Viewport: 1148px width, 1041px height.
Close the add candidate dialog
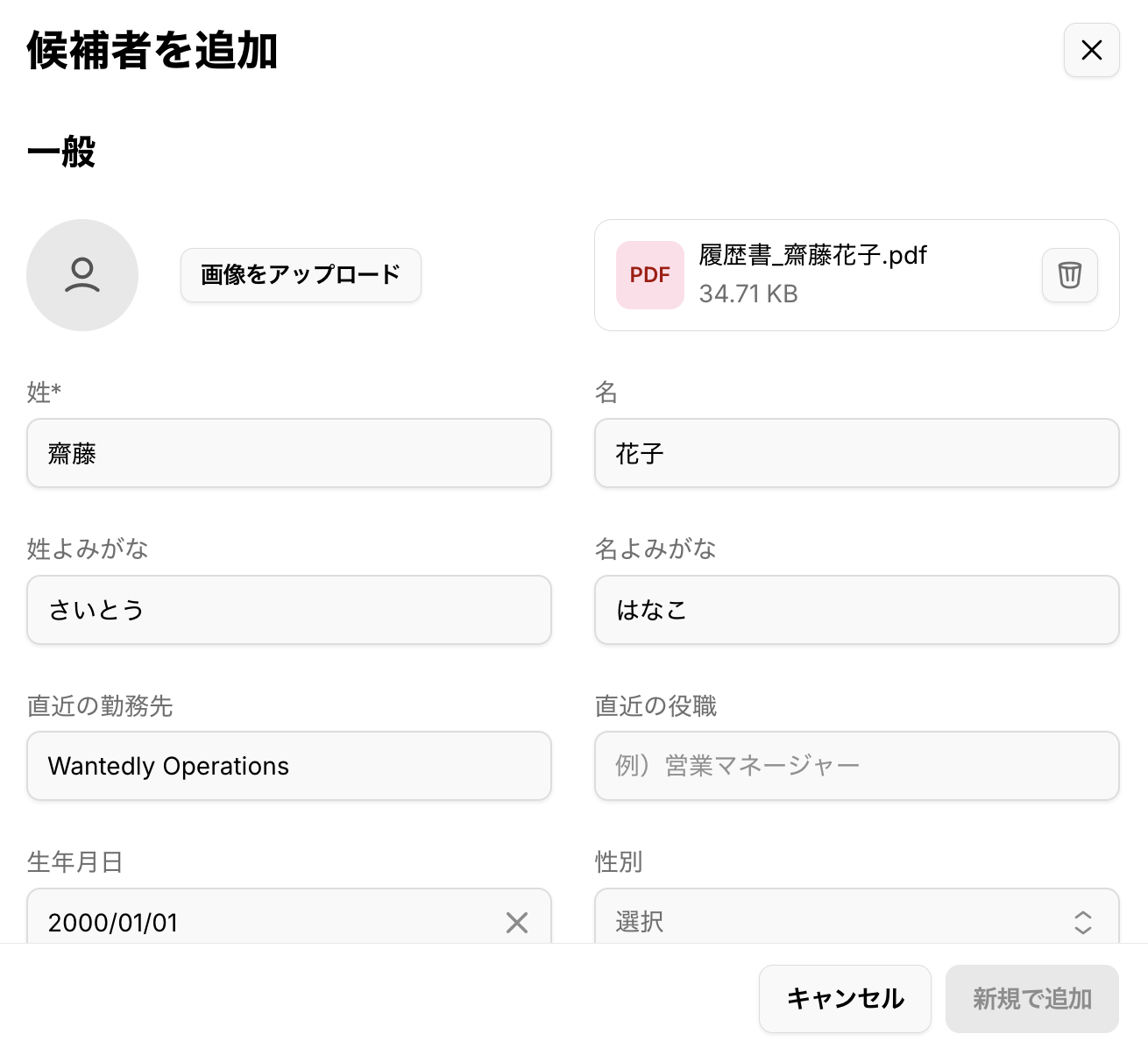pyautogui.click(x=1091, y=50)
